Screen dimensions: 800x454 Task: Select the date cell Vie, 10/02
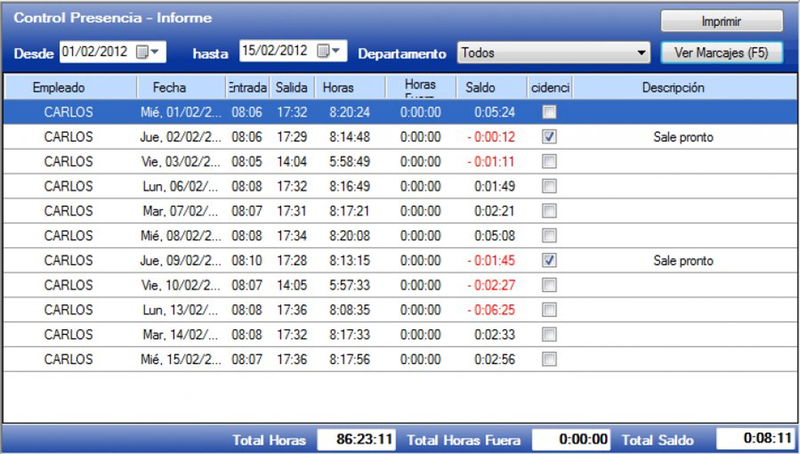pyautogui.click(x=181, y=285)
